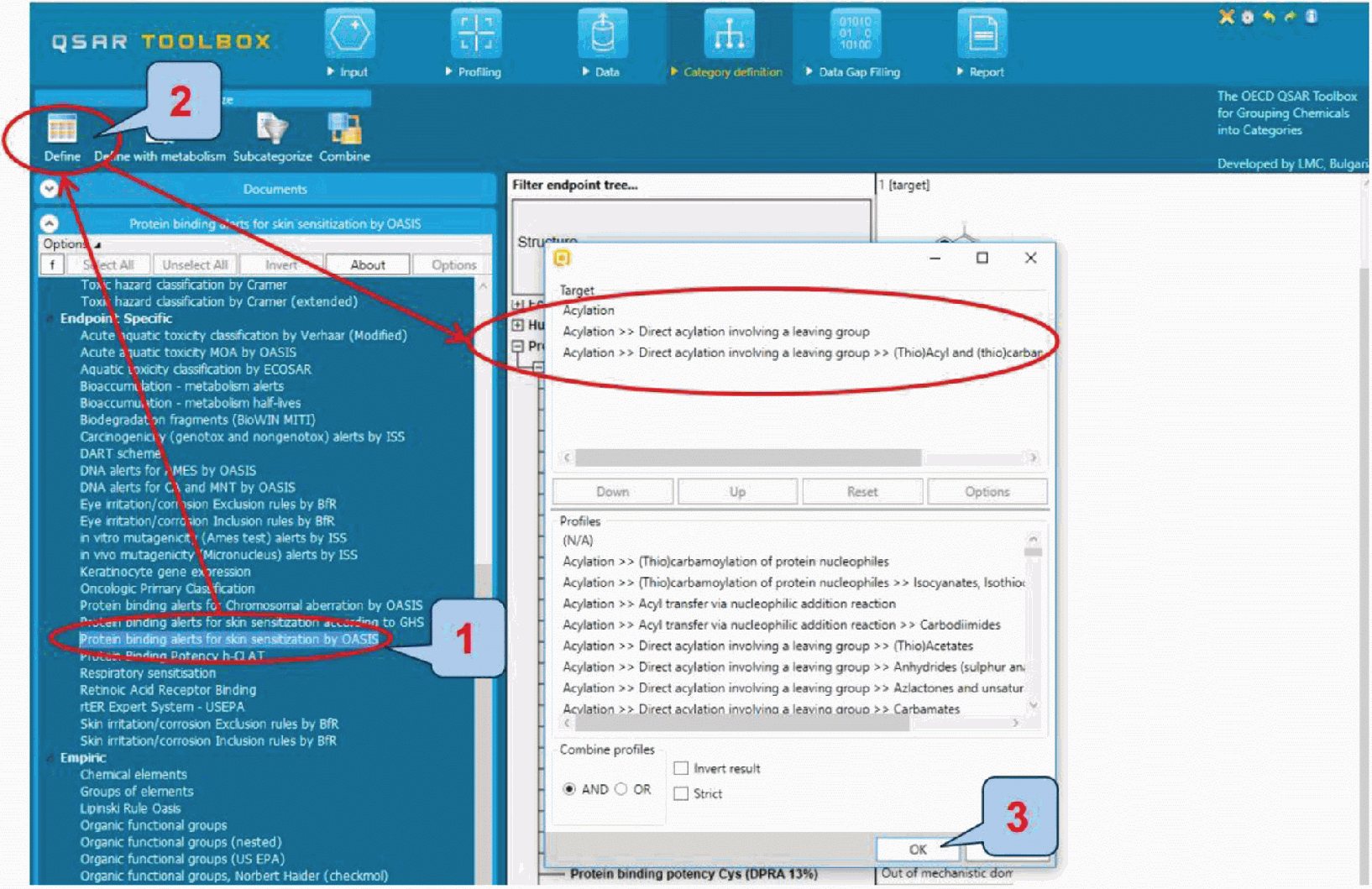Viewport: 1372px width, 889px height.
Task: Select the OR combine profiles option
Action: point(621,789)
